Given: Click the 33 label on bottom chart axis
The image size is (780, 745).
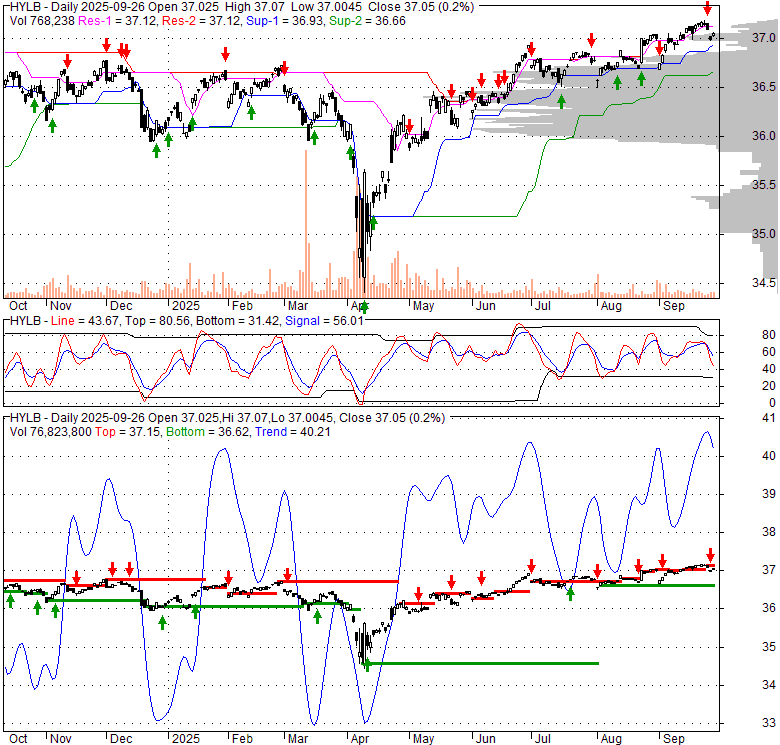Looking at the screenshot, I should coord(769,723).
